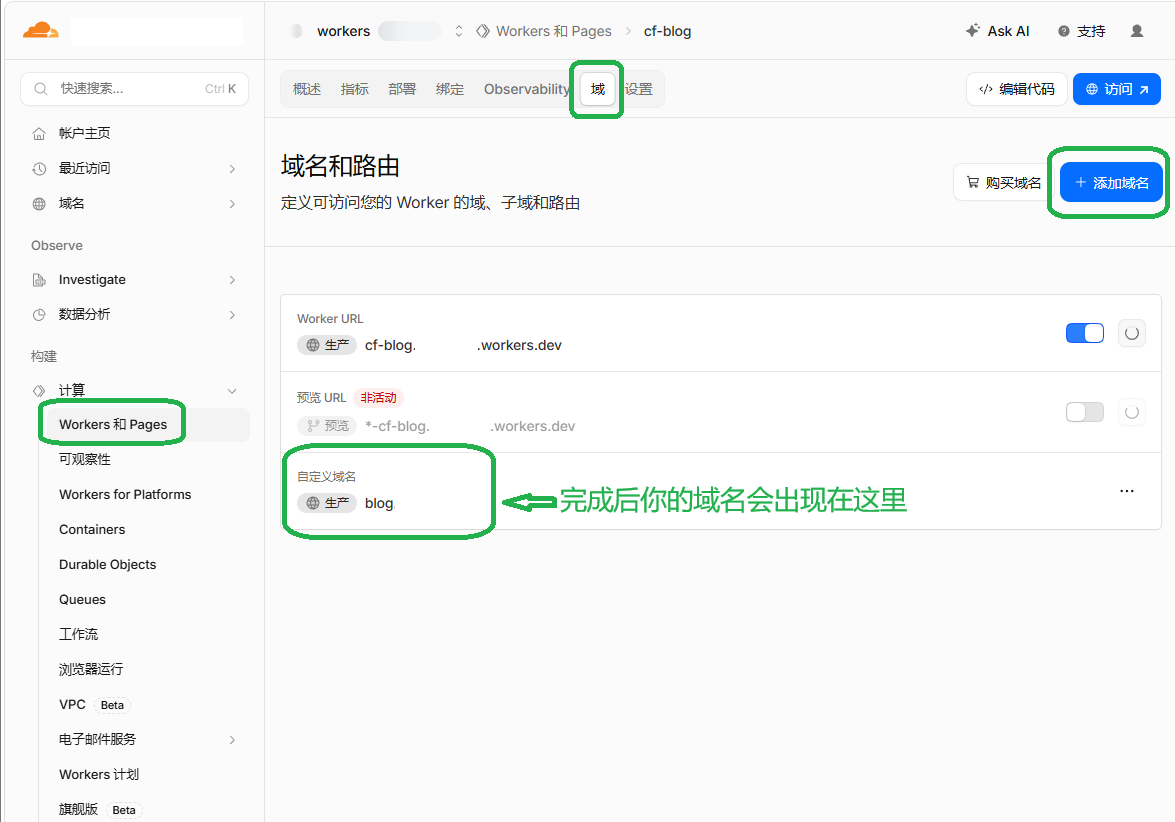Click the globe icon beside 域名

pyautogui.click(x=39, y=204)
